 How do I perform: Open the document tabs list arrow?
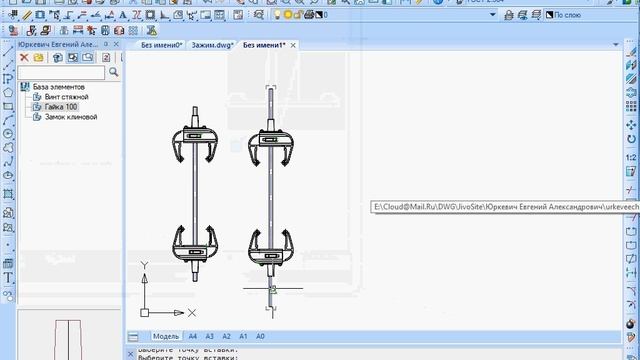(616, 44)
